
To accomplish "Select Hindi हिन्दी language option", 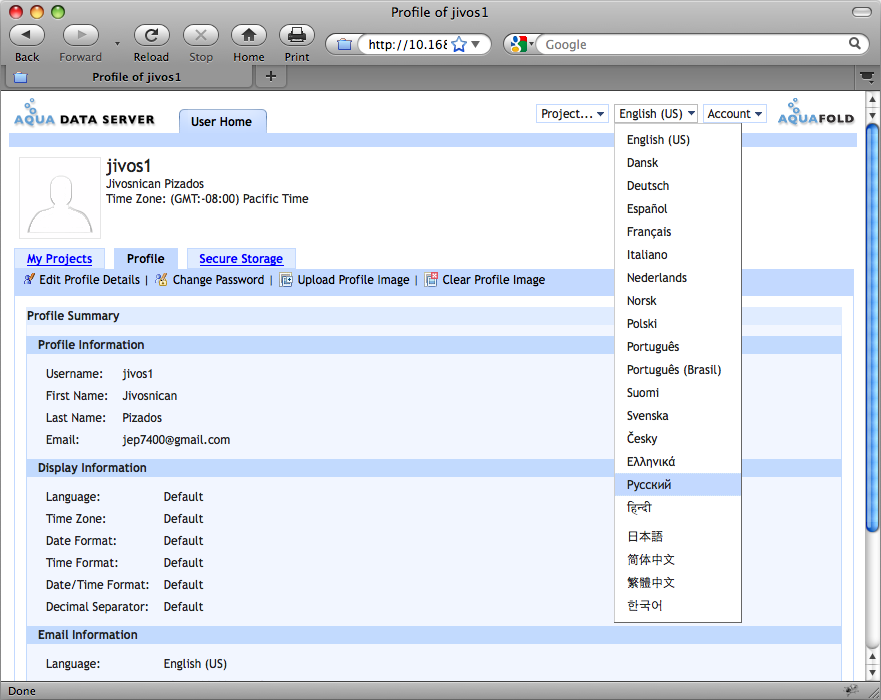I will [x=678, y=508].
